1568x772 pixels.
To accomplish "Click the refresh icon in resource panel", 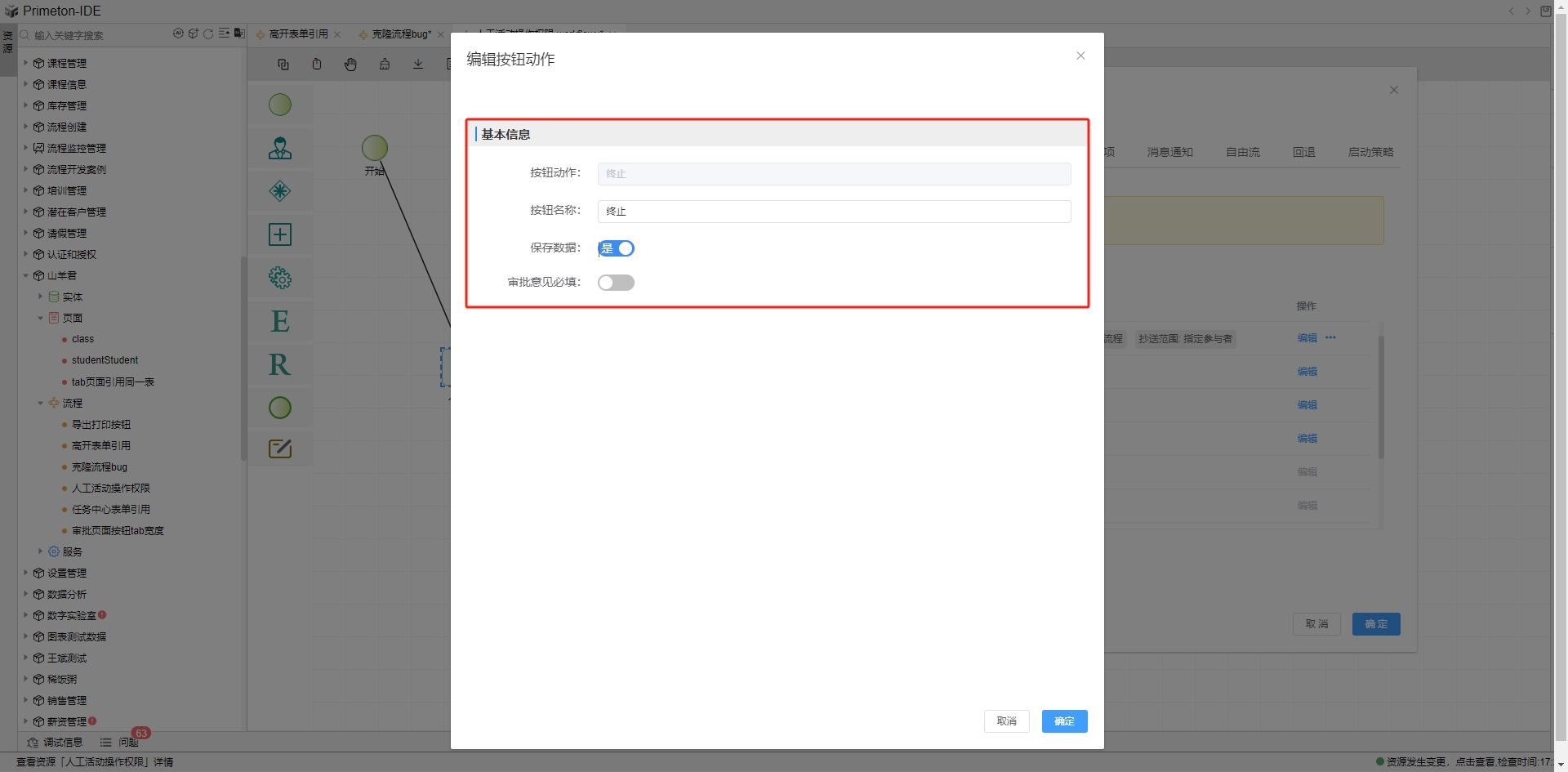I will tap(208, 34).
